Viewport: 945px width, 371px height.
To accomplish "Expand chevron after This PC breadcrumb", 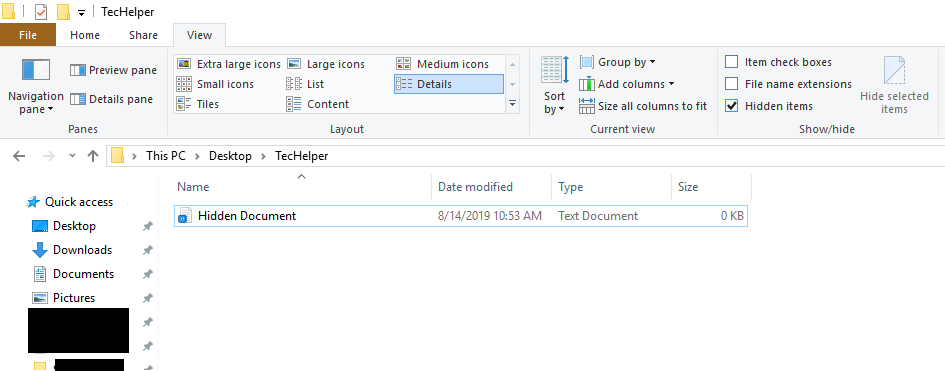I will 198,156.
